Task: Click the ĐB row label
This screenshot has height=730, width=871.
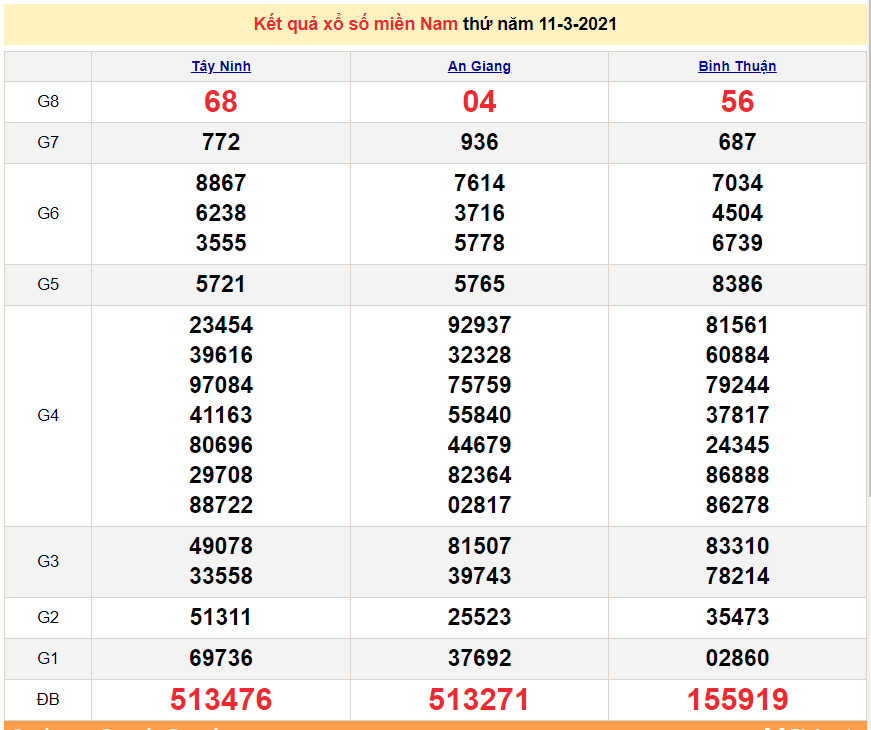Action: click(x=48, y=700)
